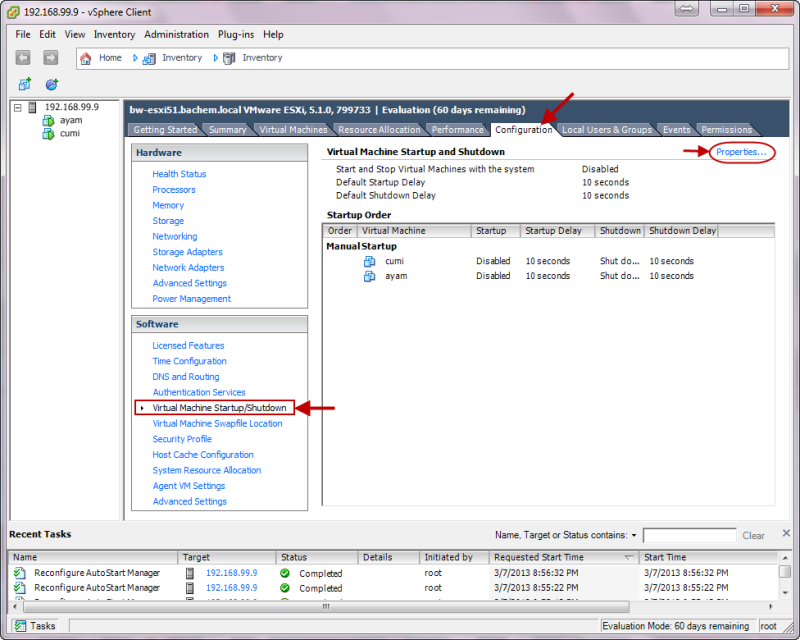
Task: Open Storage Adapters settings
Action: [187, 252]
